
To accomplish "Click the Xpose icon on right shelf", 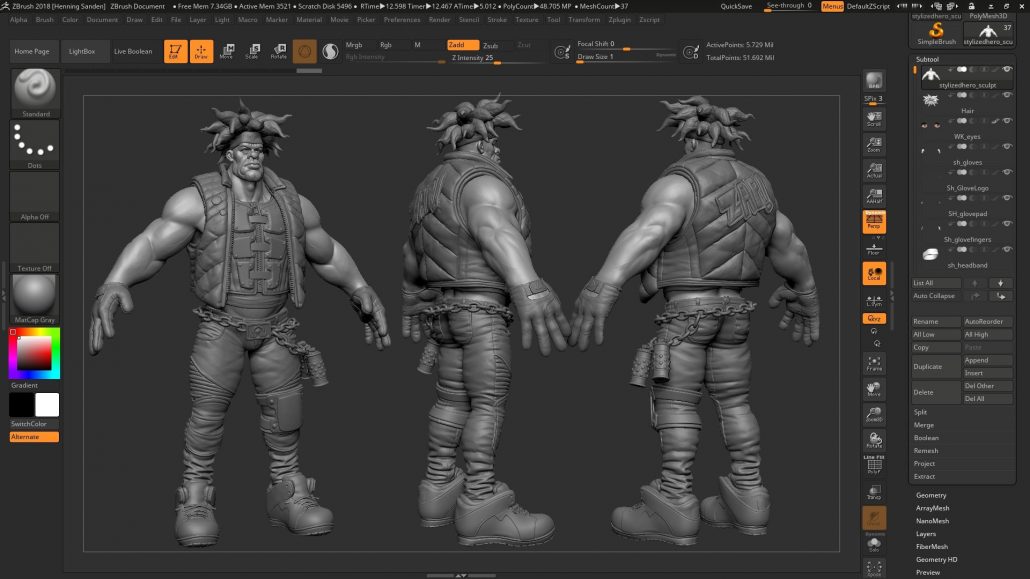I will pyautogui.click(x=874, y=569).
